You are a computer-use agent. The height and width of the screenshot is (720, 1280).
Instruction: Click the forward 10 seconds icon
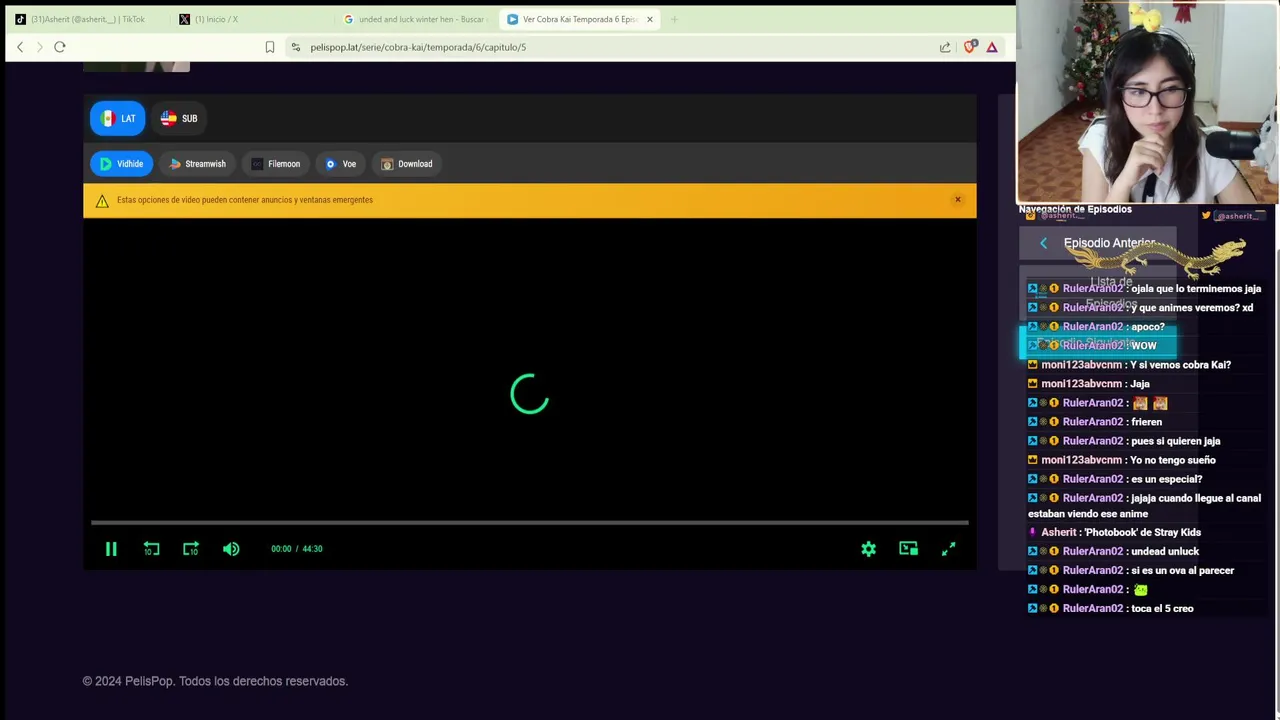pyautogui.click(x=191, y=549)
